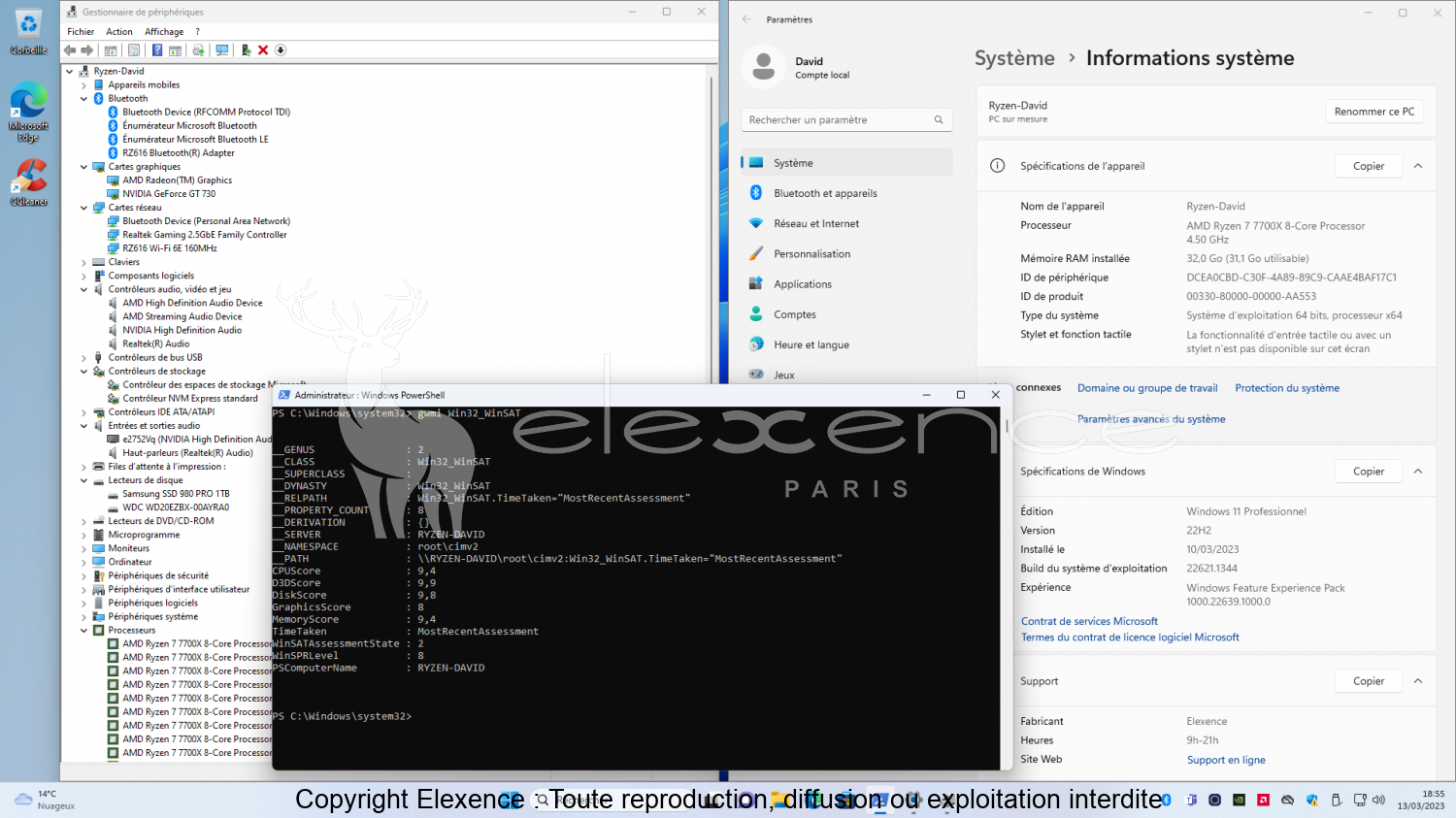Image resolution: width=1456 pixels, height=818 pixels.
Task: Expand the Moniteurs tree node
Action: click(83, 548)
